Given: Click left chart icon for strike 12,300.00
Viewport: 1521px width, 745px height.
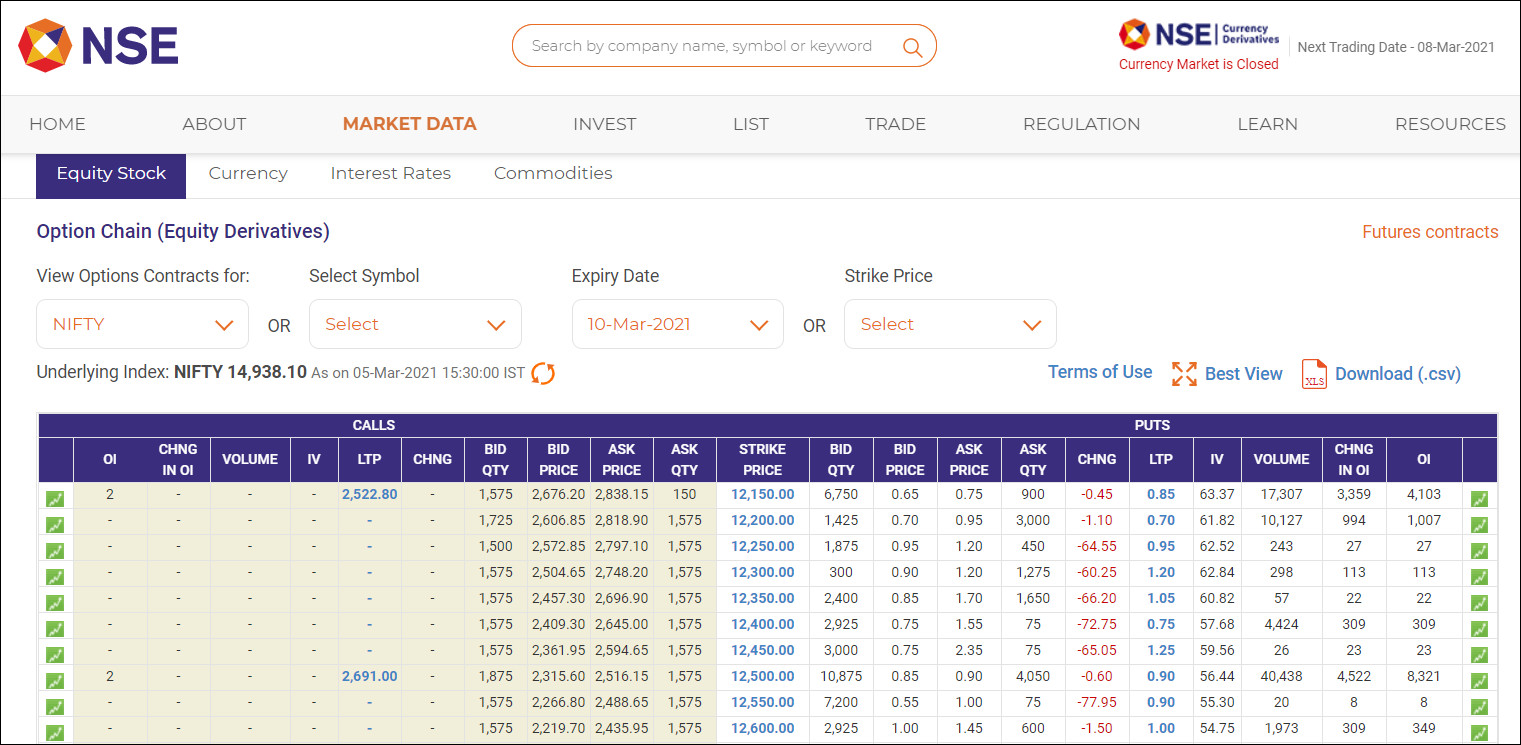Looking at the screenshot, I should [x=55, y=576].
